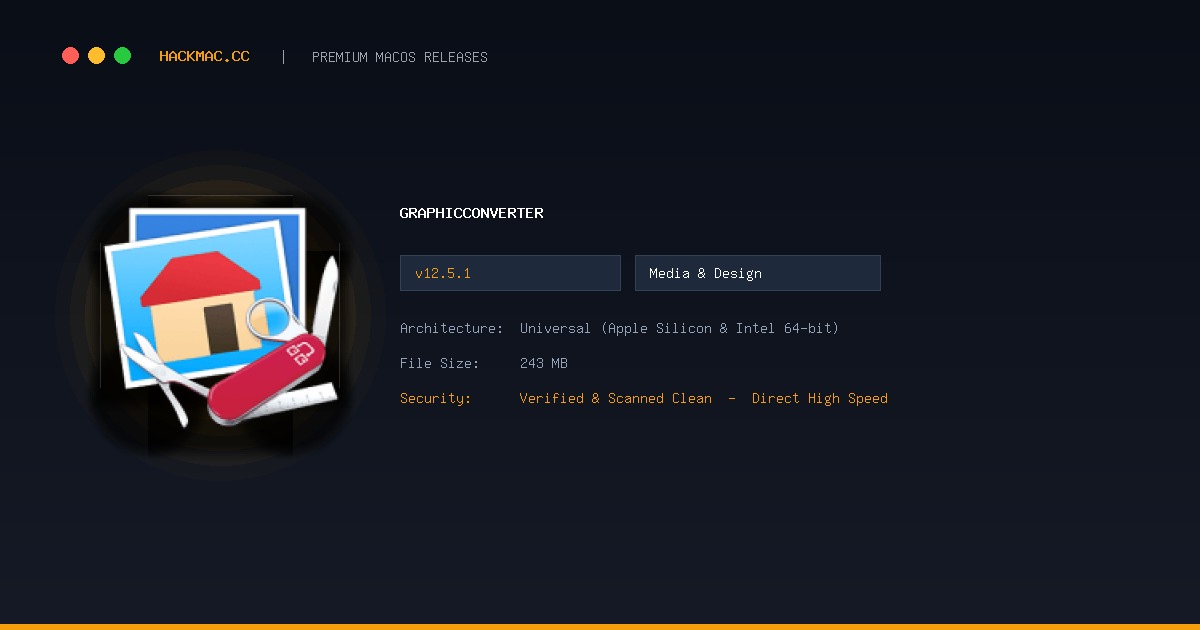Click the yellow minimize dot
Viewport: 1200px width, 630px height.
pyautogui.click(x=96, y=56)
